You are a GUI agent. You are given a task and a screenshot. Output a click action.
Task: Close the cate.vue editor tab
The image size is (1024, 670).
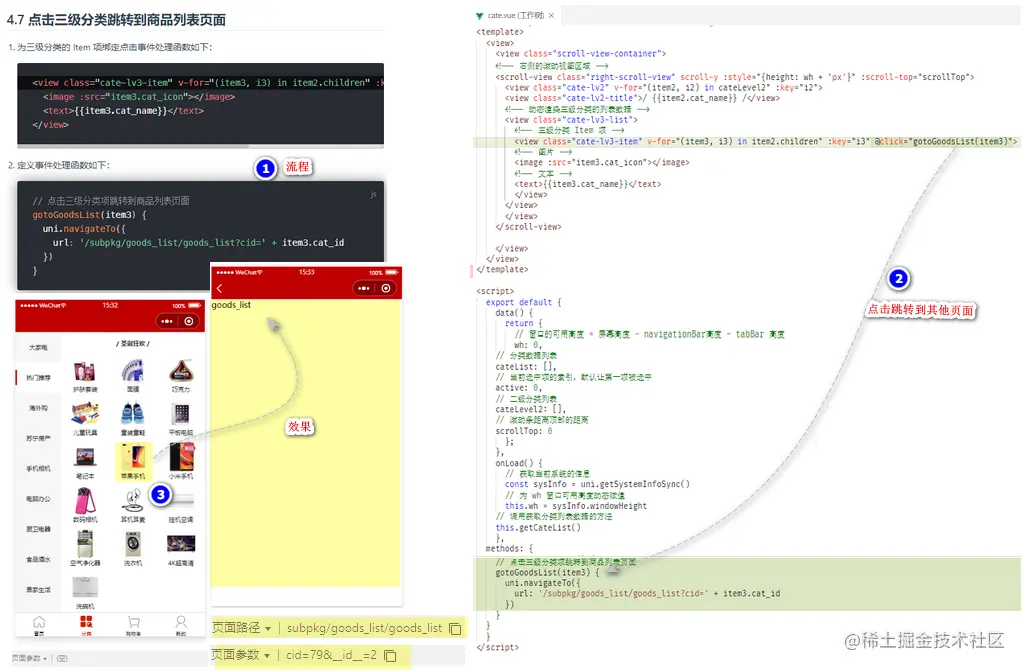(551, 16)
